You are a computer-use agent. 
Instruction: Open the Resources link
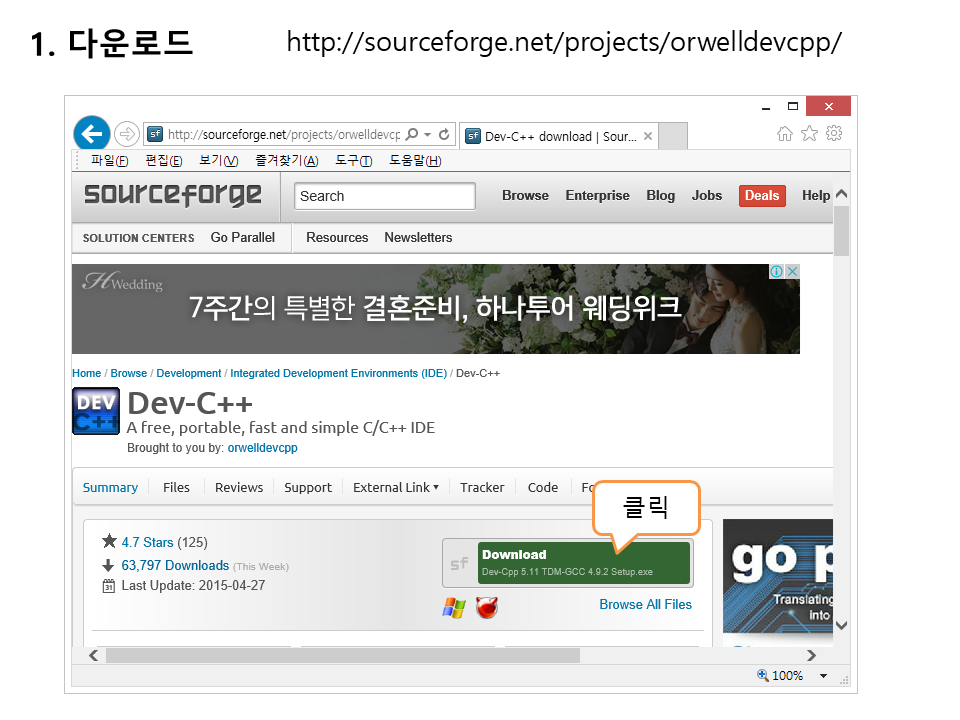coord(337,238)
